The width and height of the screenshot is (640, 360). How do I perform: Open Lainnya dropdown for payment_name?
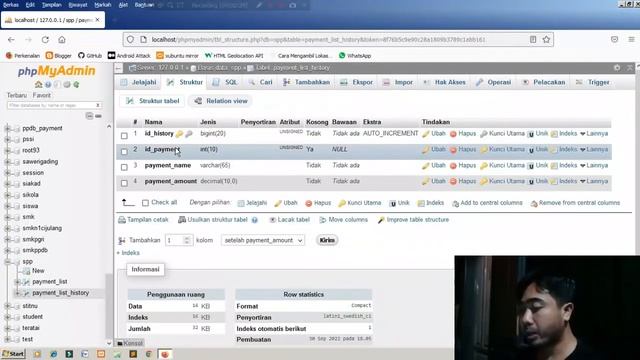pos(594,165)
